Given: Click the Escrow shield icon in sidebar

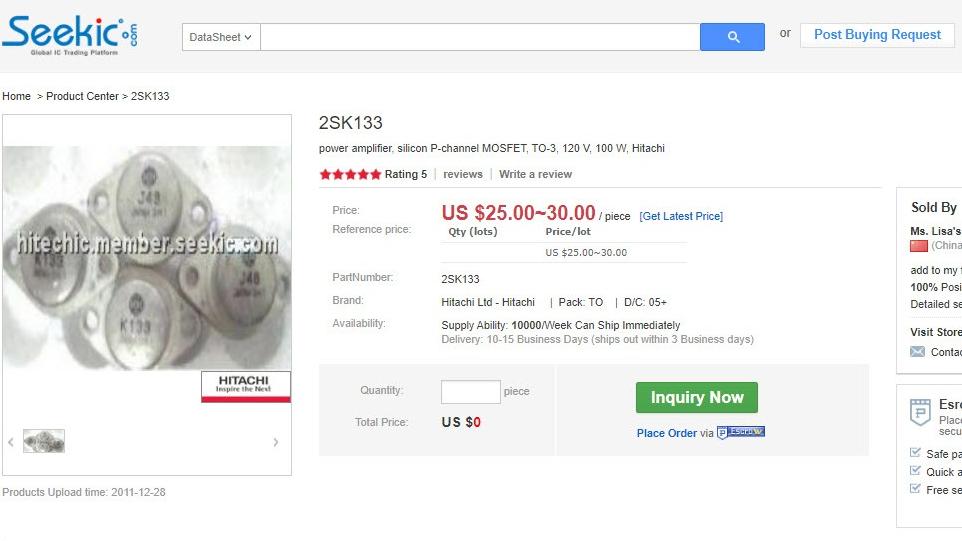Looking at the screenshot, I should [919, 411].
